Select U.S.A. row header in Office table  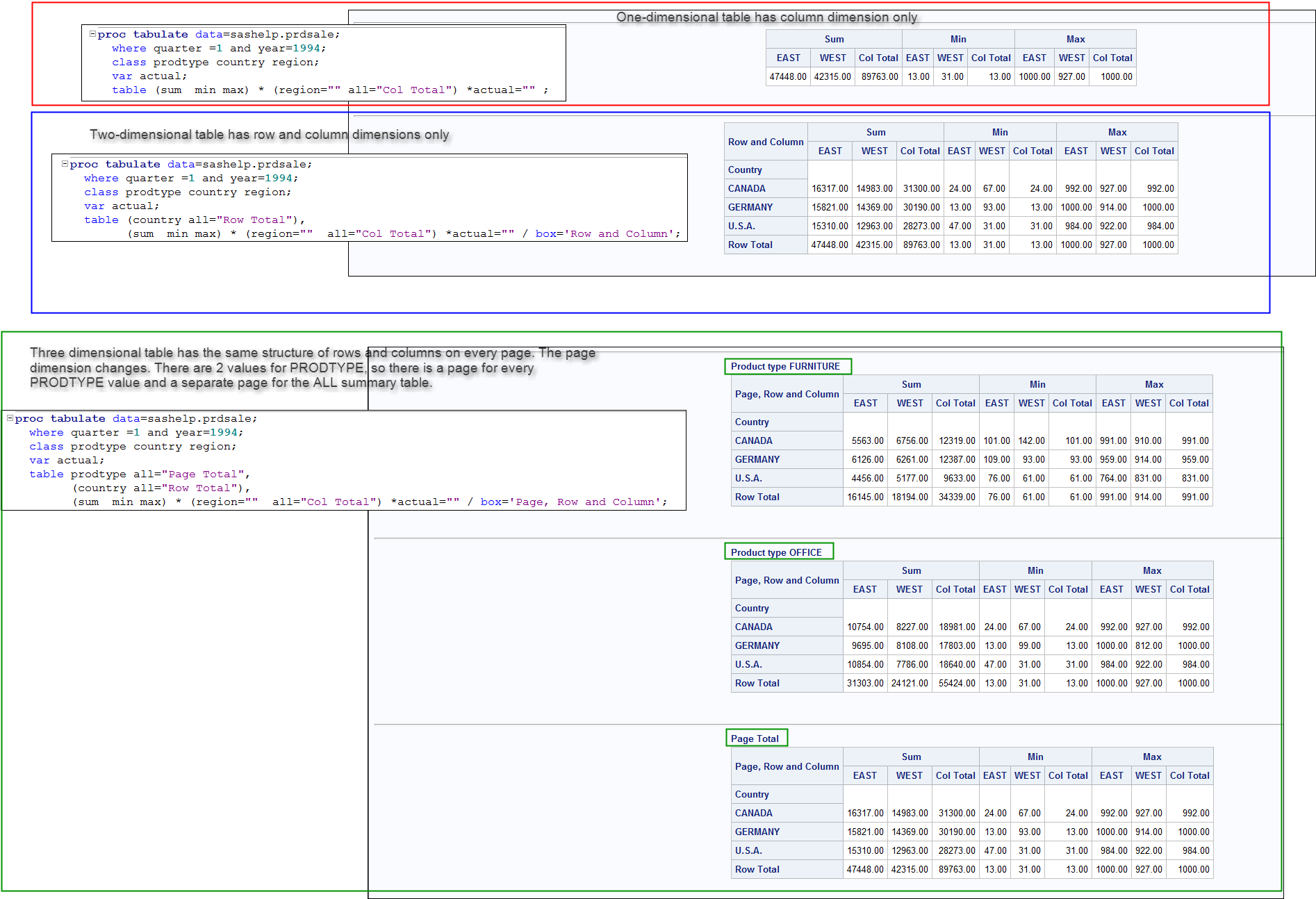pyautogui.click(x=748, y=664)
